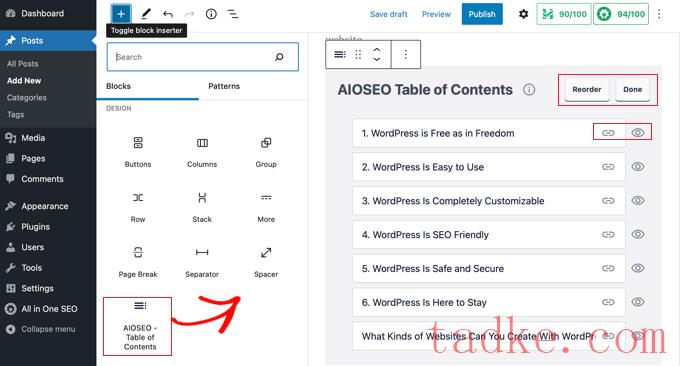The height and width of the screenshot is (366, 680).
Task: Go to All Posts
Action: (23, 64)
